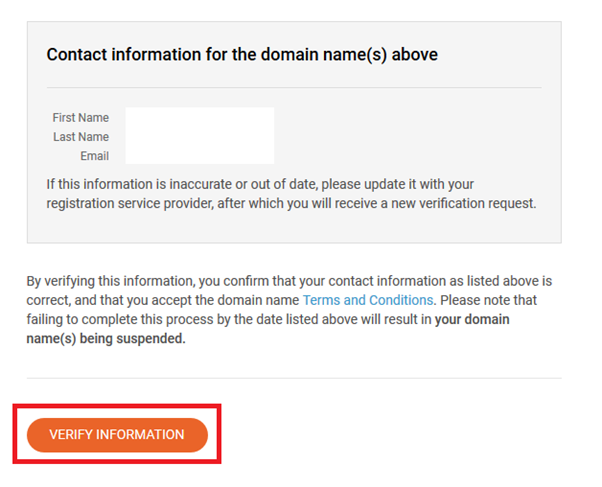Viewport: 602px width, 487px height.
Task: Click the divider line above the verify button
Action: pos(293,378)
